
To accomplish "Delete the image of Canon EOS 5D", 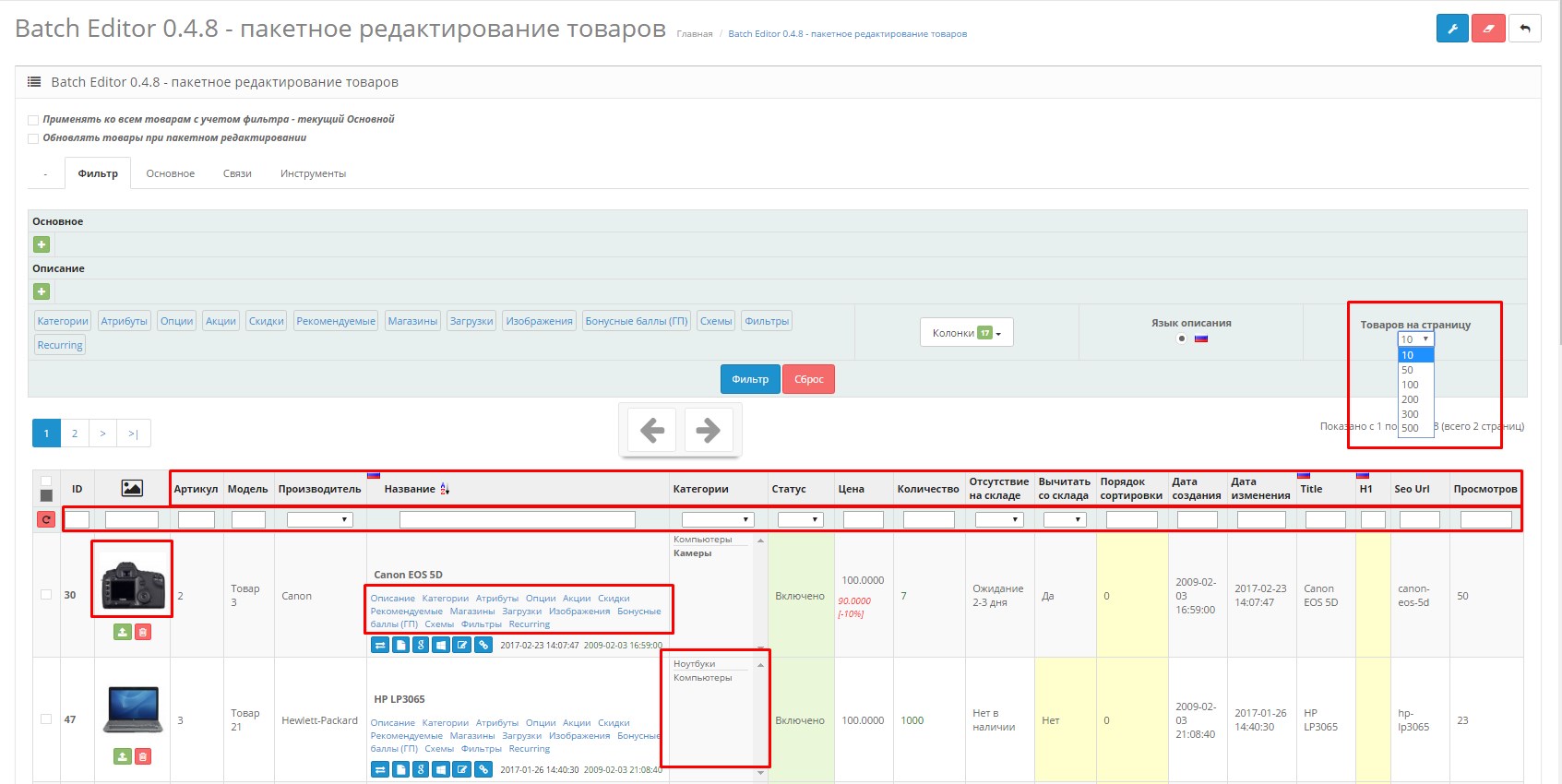I will 143,632.
